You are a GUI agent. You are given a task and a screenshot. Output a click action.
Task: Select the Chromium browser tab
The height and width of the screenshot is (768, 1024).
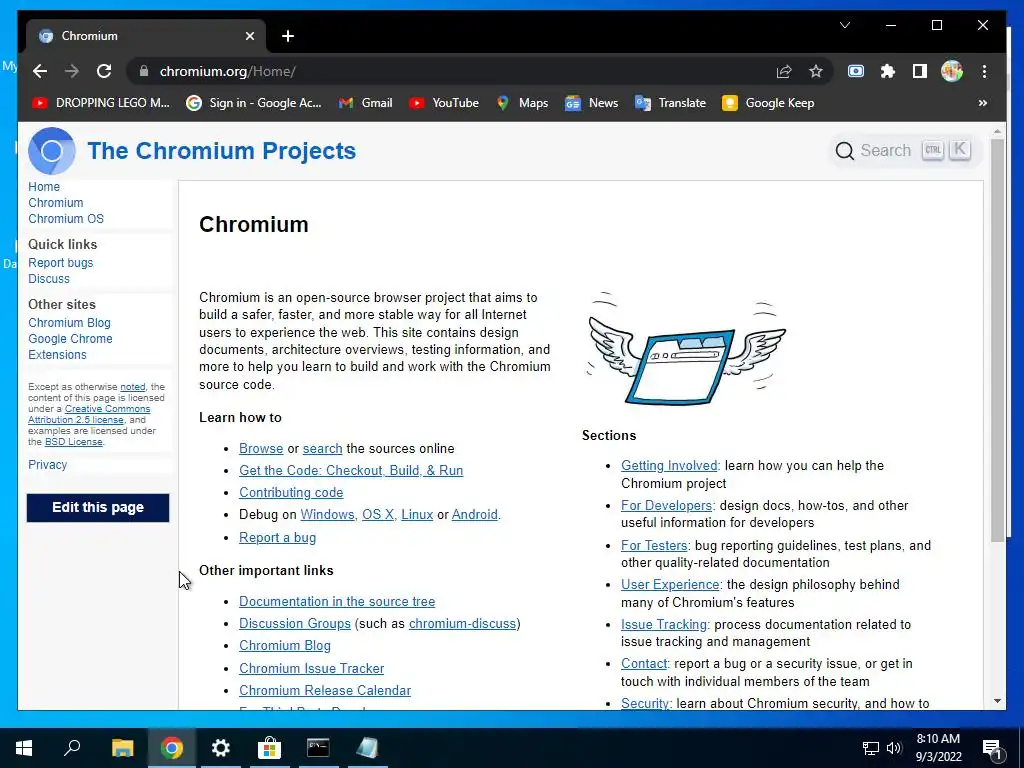pos(145,36)
